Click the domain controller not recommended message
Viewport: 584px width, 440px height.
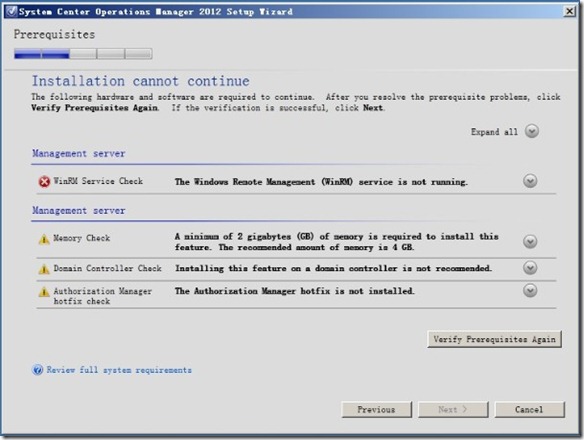coord(333,268)
